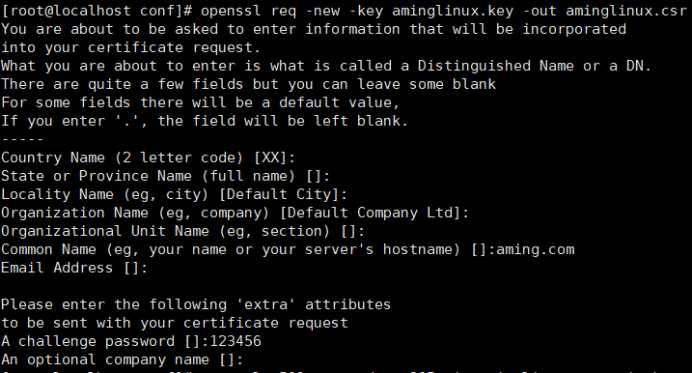Click the Organization Name prompt line

tap(235, 213)
